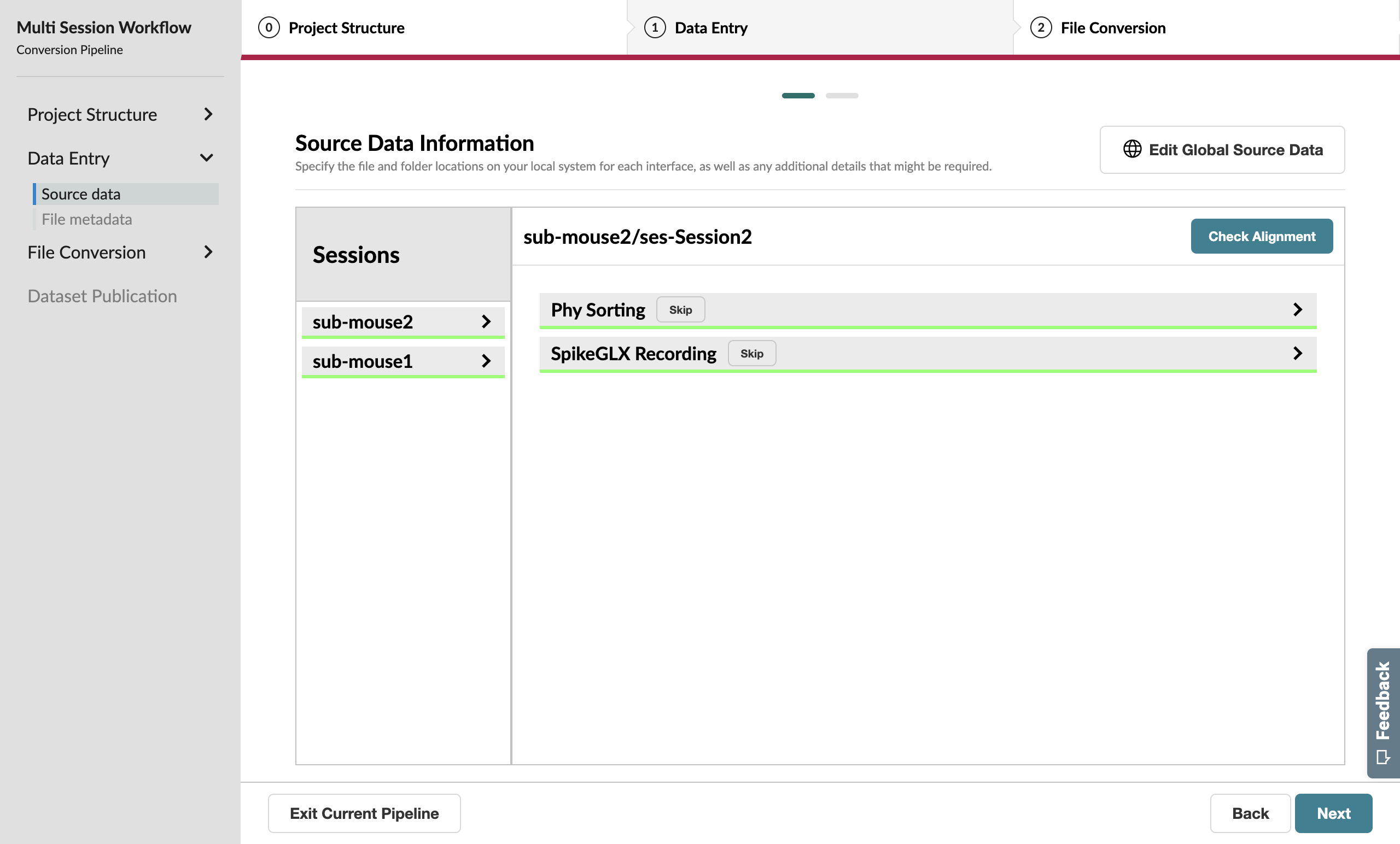Click the second page progress indicator dash

pyautogui.click(x=842, y=96)
